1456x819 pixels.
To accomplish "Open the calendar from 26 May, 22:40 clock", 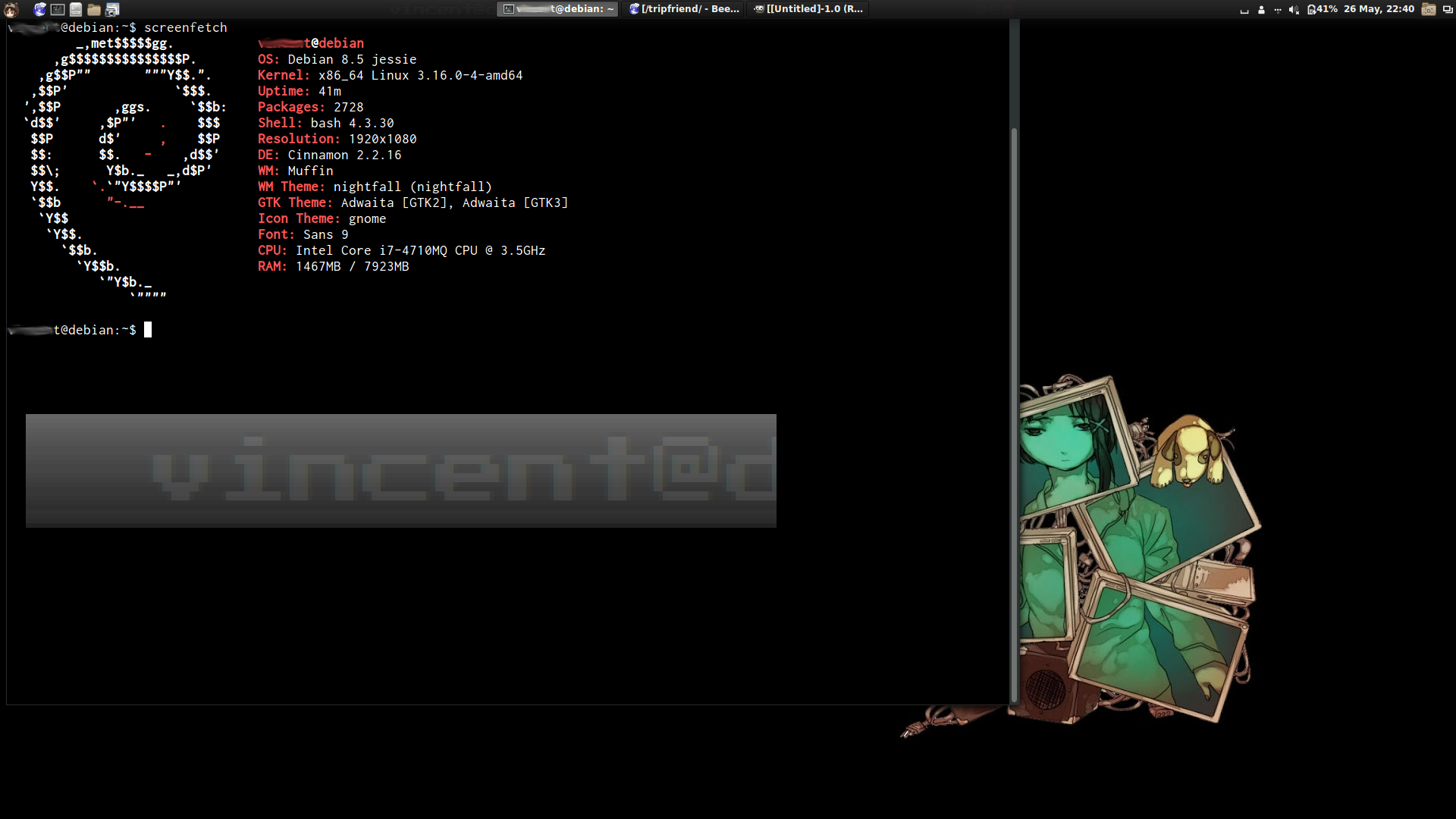I will (x=1379, y=9).
